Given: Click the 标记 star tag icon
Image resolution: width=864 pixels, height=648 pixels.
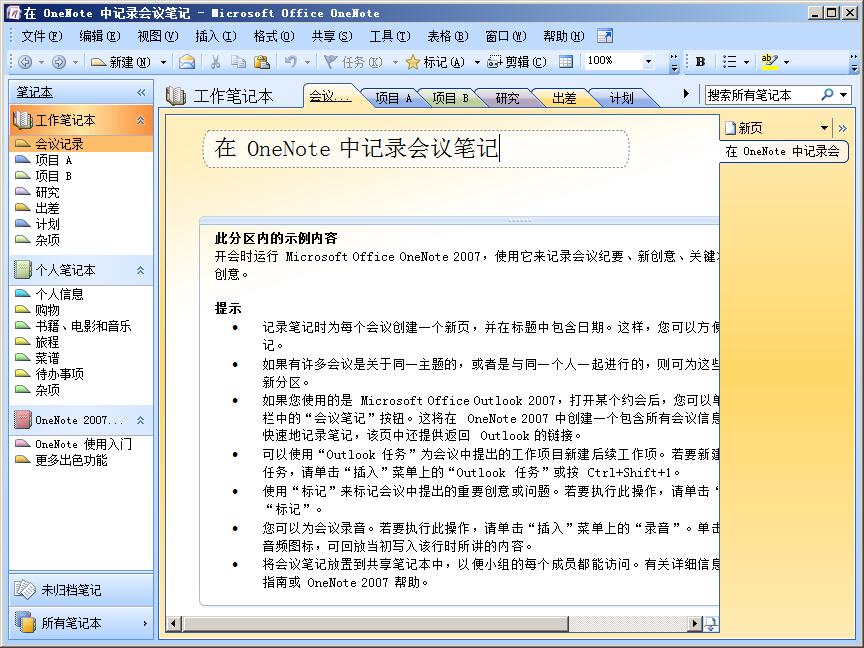Looking at the screenshot, I should pyautogui.click(x=413, y=62).
